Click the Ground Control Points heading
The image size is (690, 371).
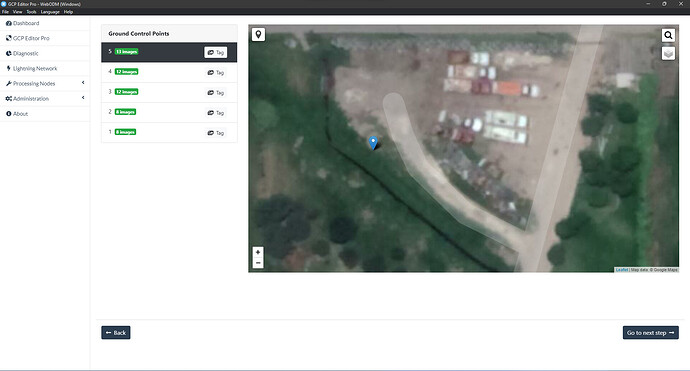click(x=139, y=33)
